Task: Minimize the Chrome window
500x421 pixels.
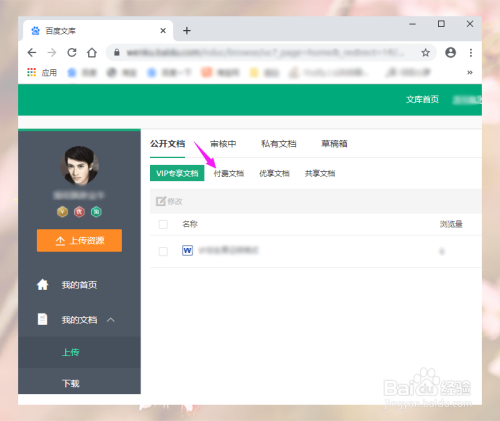Action: coord(412,24)
